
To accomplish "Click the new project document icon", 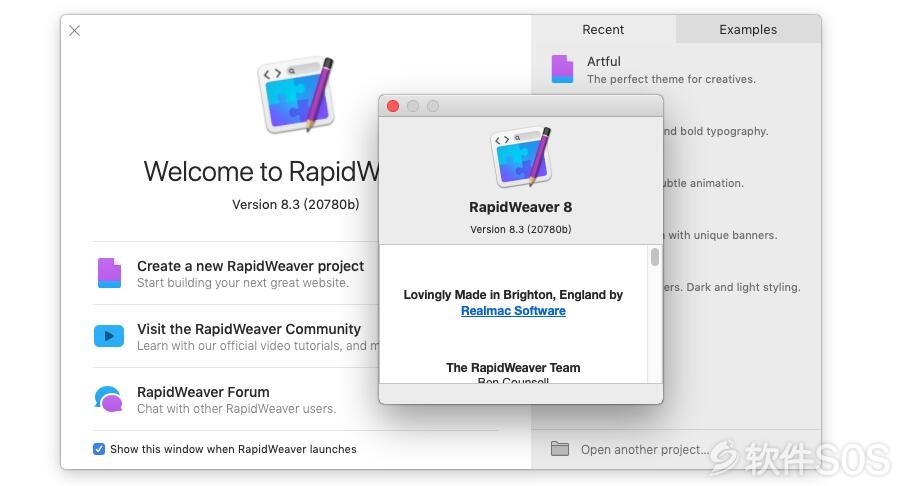I will coord(109,273).
